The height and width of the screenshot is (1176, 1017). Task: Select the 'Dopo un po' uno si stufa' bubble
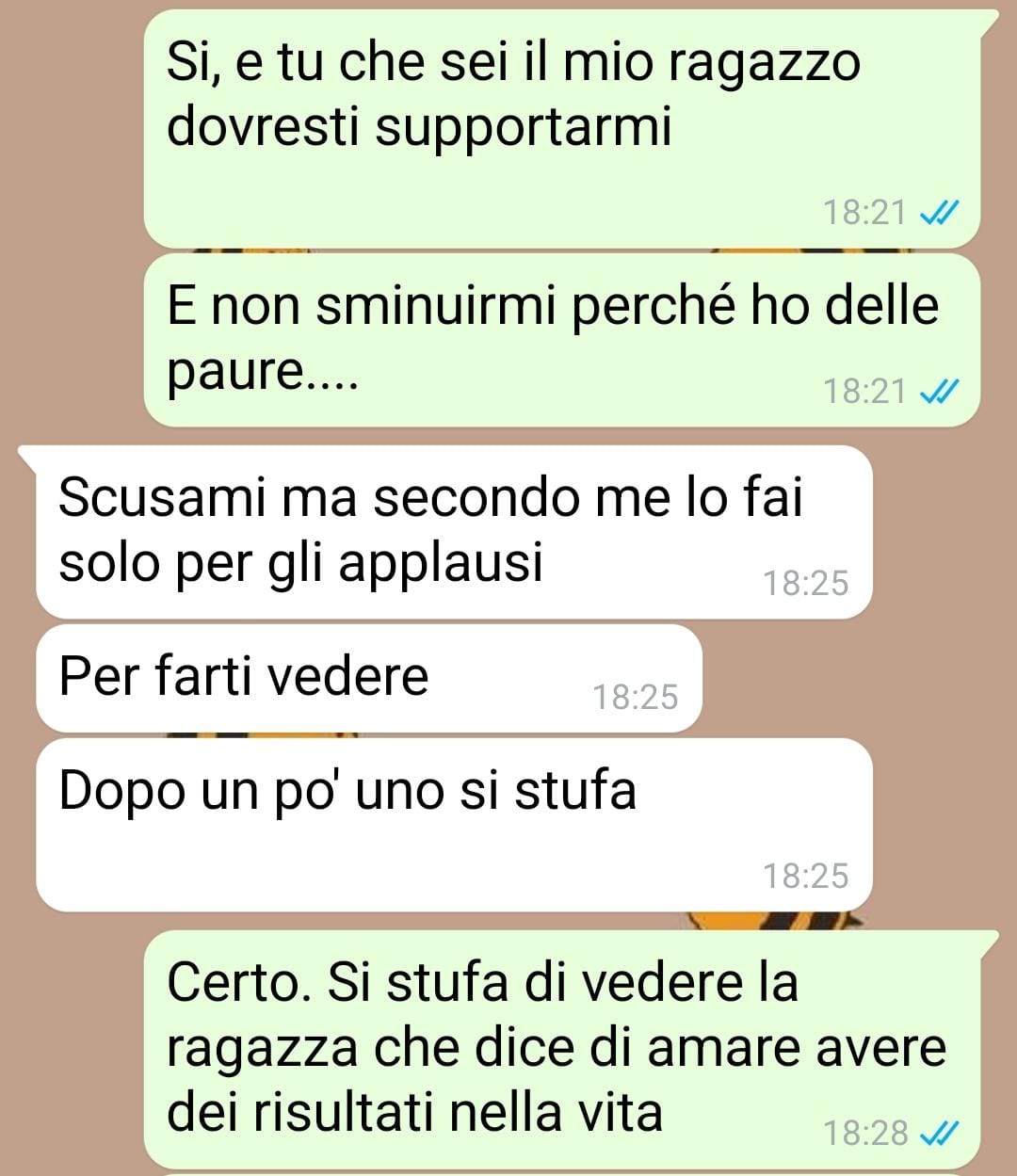(454, 825)
